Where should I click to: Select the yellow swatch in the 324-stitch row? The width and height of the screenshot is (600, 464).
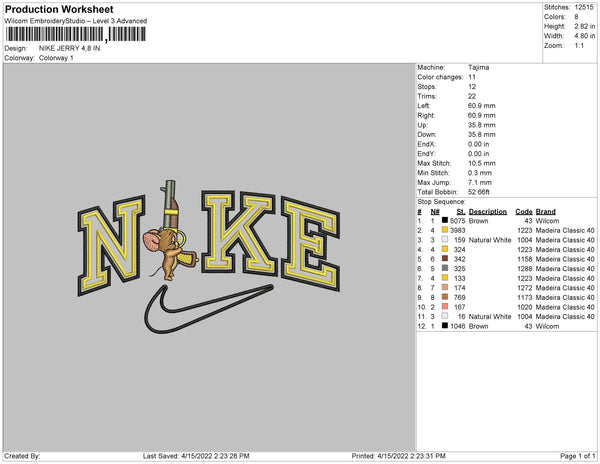click(x=445, y=249)
